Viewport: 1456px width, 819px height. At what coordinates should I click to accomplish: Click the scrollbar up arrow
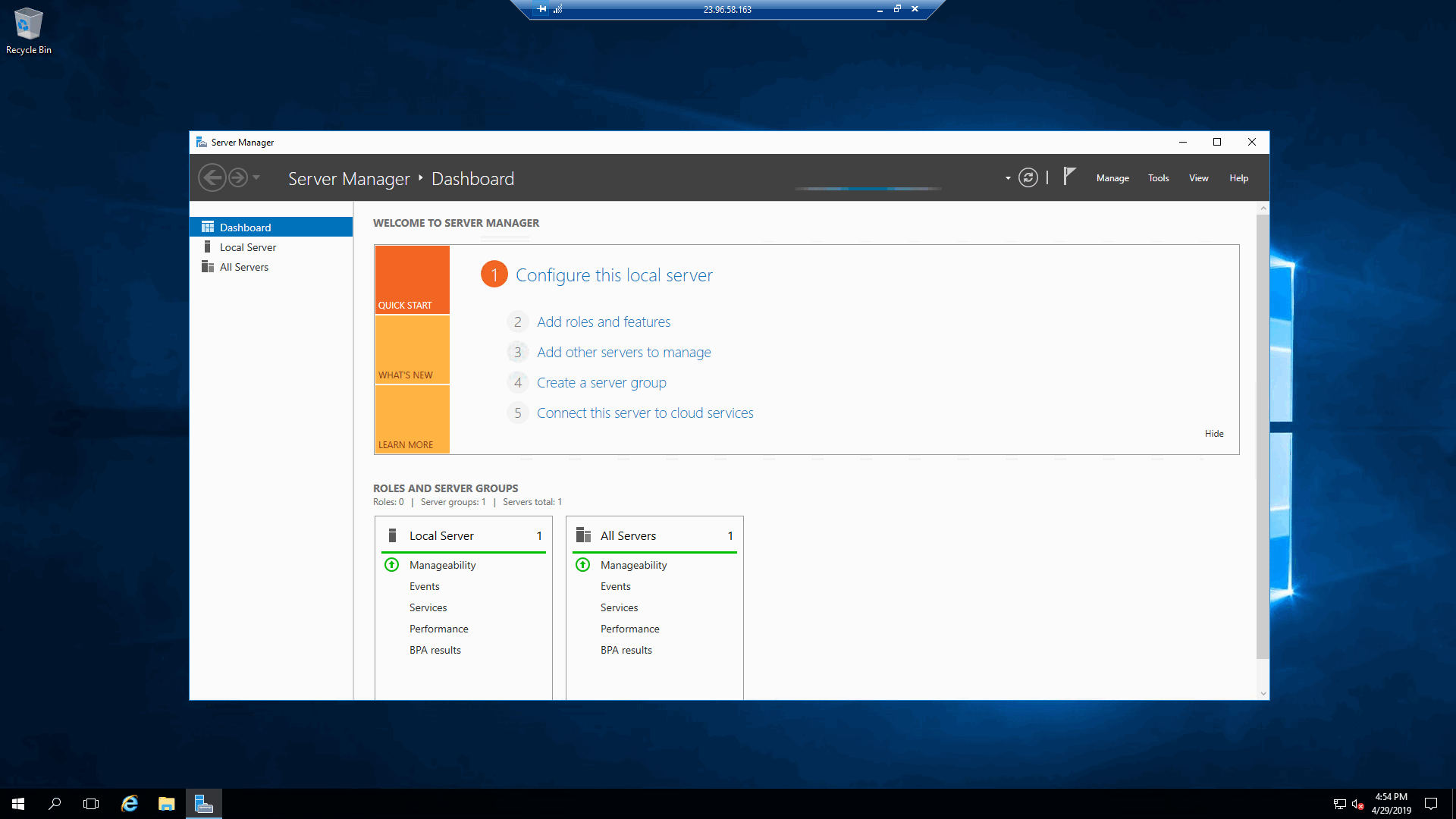1263,208
